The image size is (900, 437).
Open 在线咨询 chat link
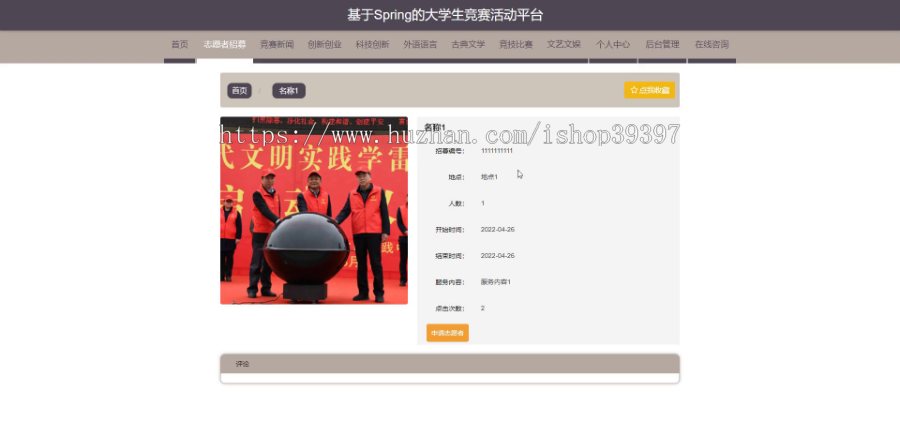coord(712,44)
